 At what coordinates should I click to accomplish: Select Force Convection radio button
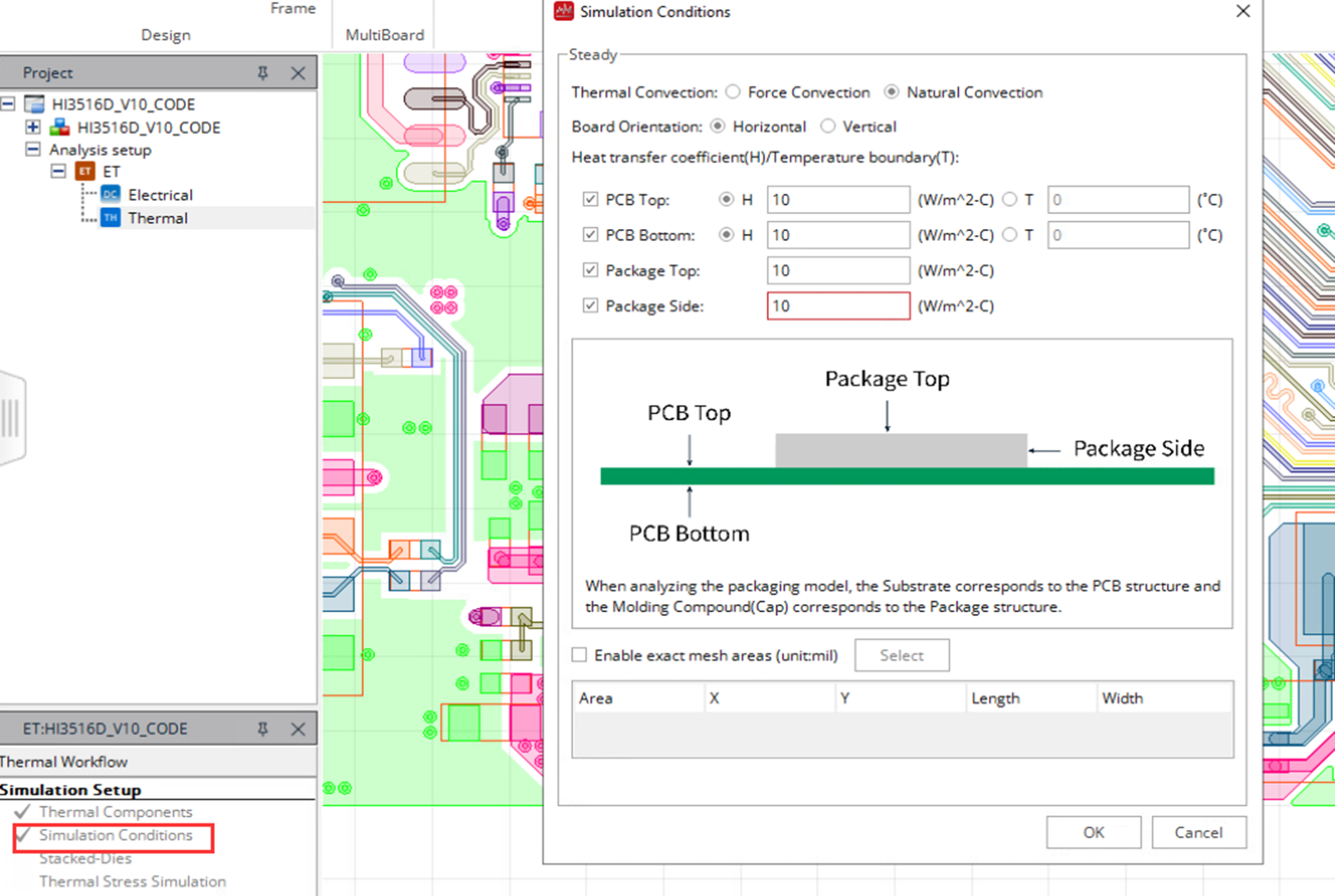point(736,92)
